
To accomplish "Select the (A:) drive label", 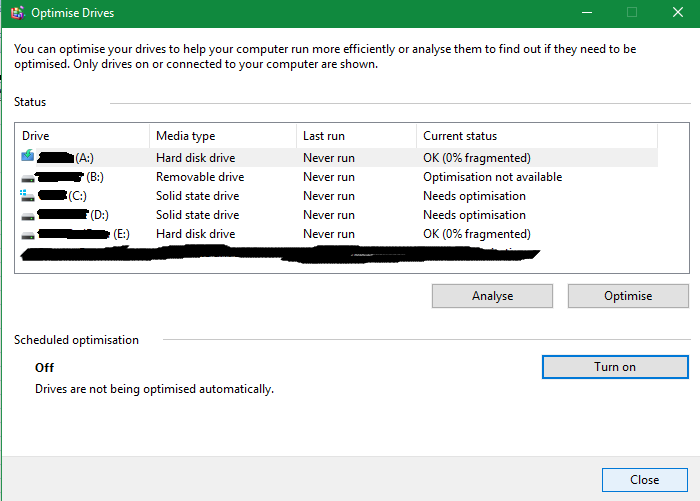I will [x=84, y=158].
